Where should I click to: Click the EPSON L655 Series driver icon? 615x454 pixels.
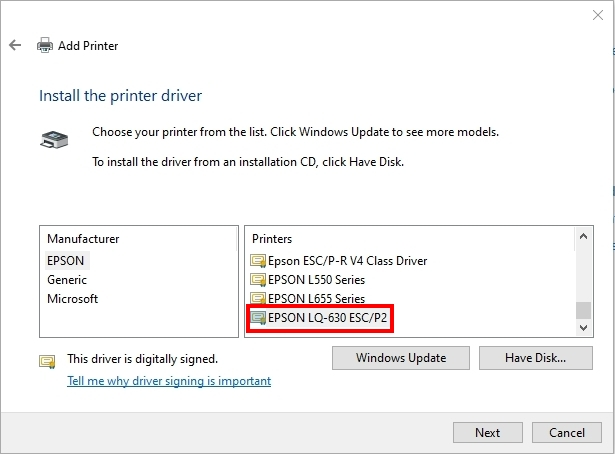coord(258,298)
